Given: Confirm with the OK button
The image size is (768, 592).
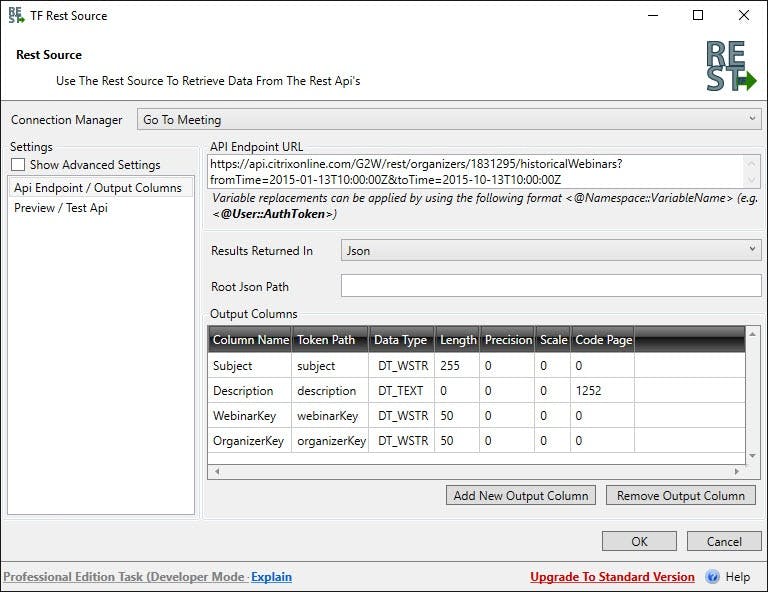Looking at the screenshot, I should (639, 541).
